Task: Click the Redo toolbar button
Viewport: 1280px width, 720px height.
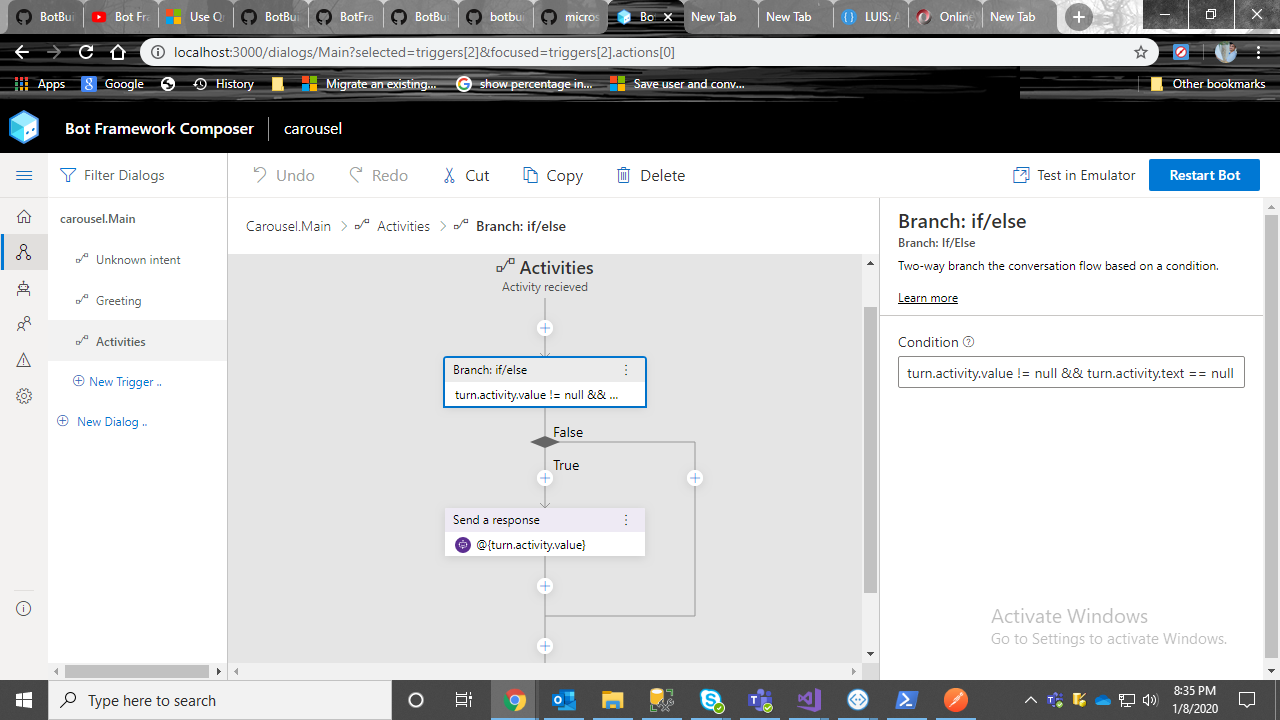Action: pyautogui.click(x=378, y=175)
